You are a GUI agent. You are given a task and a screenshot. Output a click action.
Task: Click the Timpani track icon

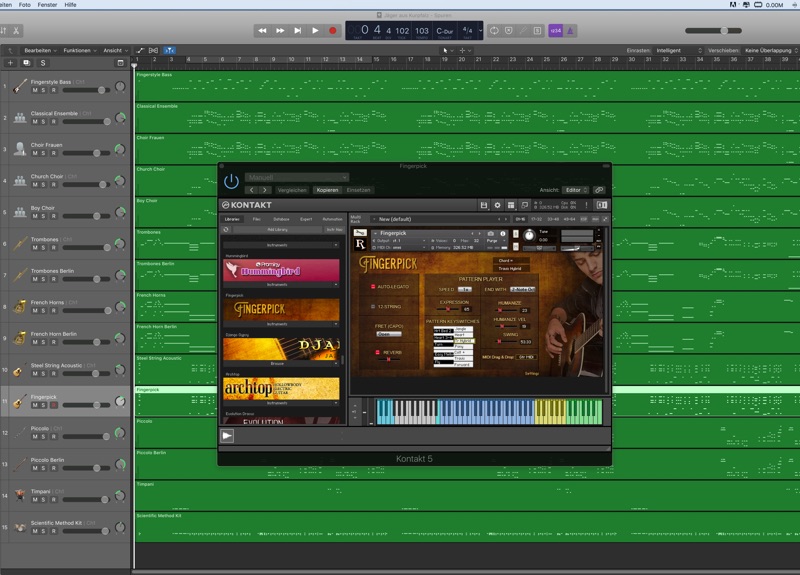20,495
